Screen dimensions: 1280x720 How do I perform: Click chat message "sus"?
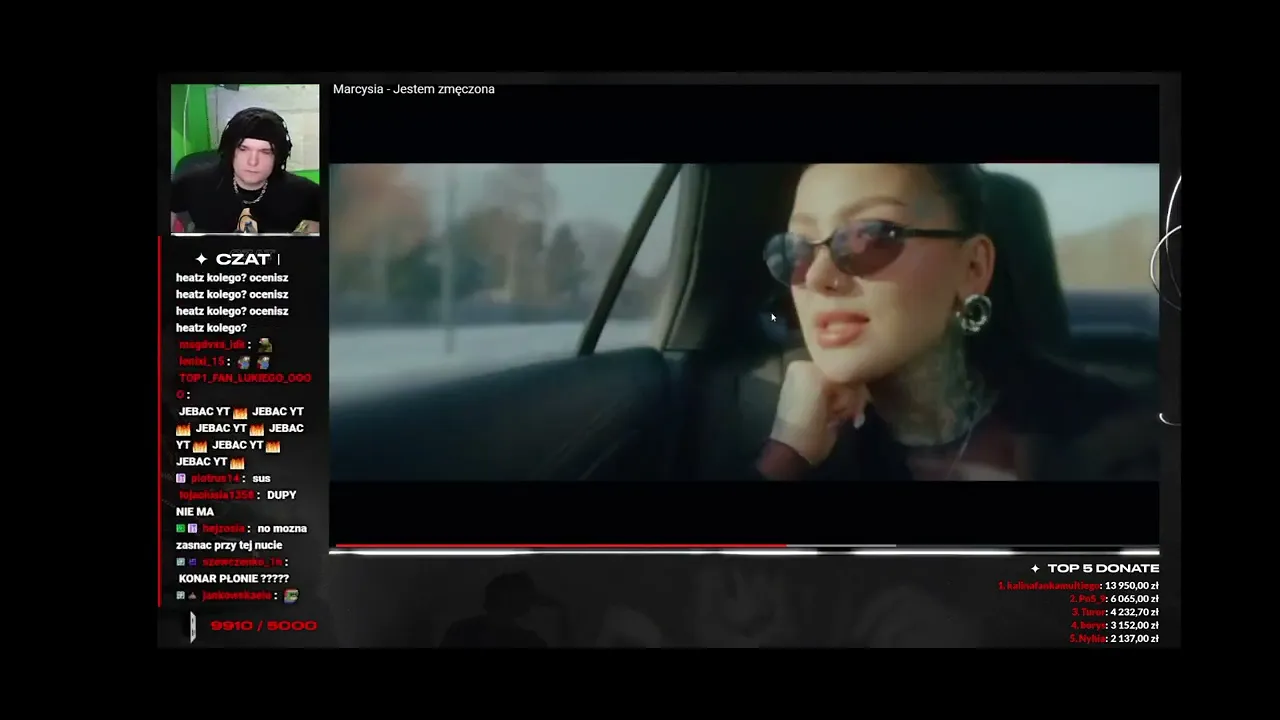click(261, 478)
